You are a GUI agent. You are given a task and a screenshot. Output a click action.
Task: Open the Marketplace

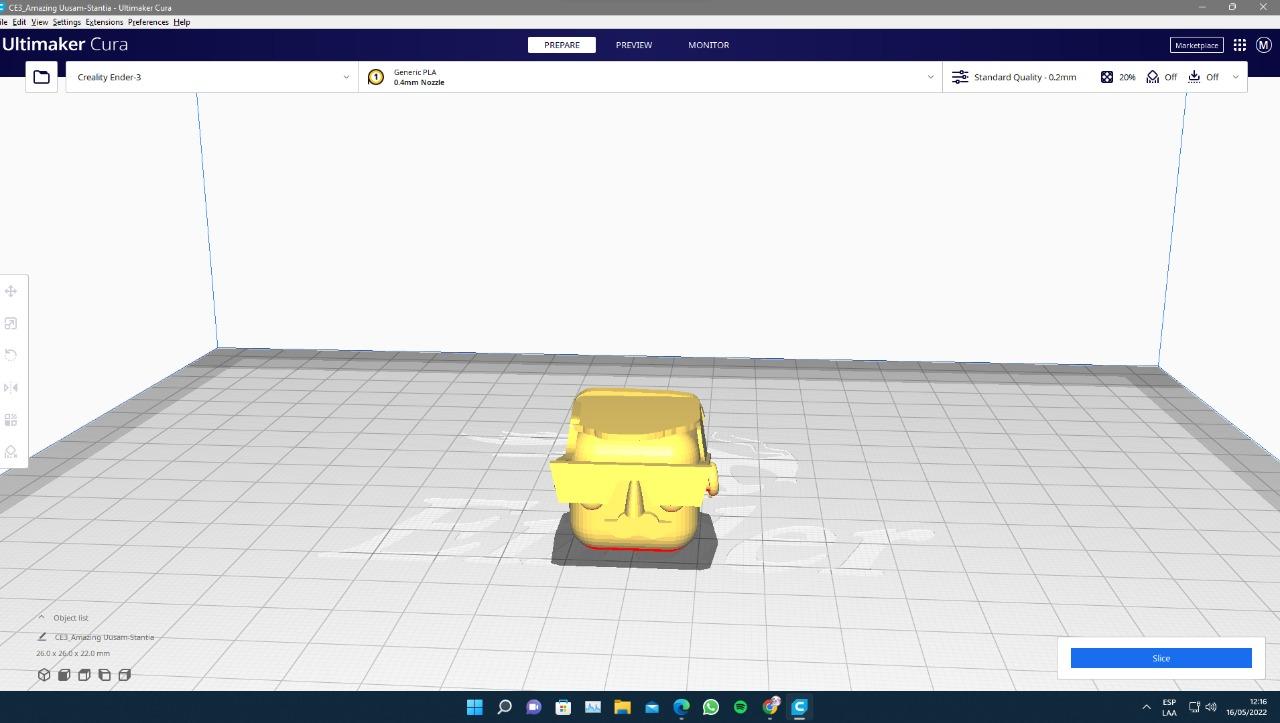point(1196,45)
